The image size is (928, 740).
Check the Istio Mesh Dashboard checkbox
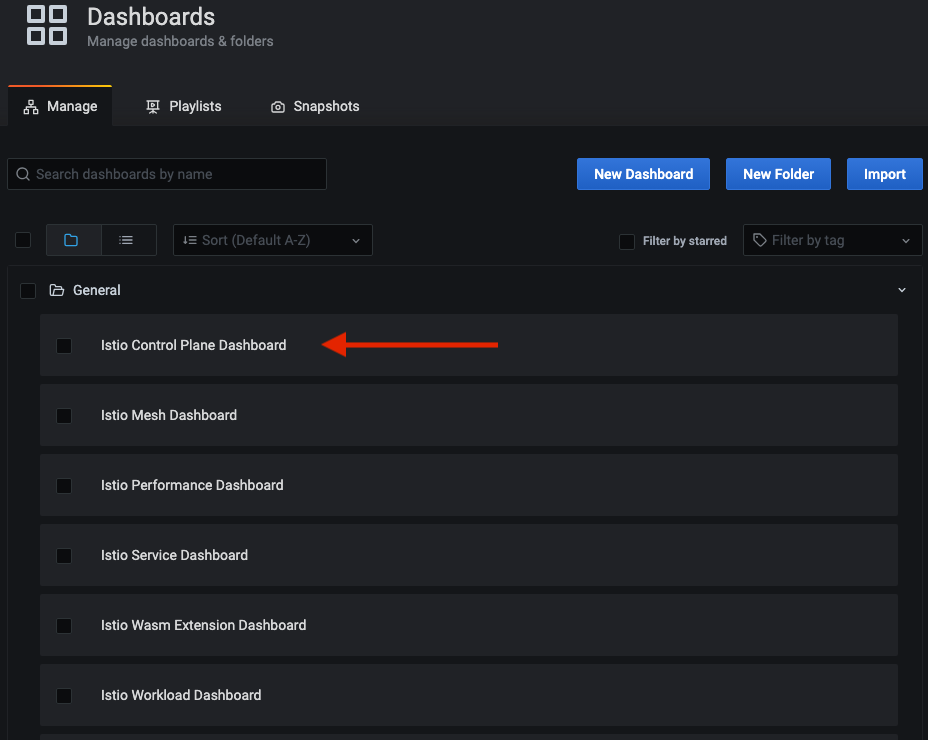coord(64,416)
